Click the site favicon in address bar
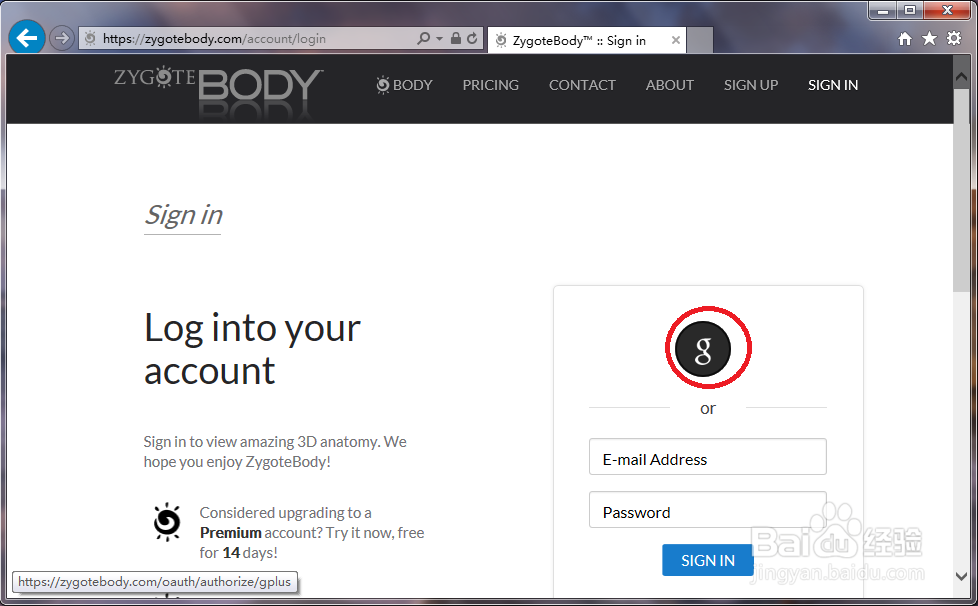This screenshot has height=606, width=978. (x=90, y=39)
